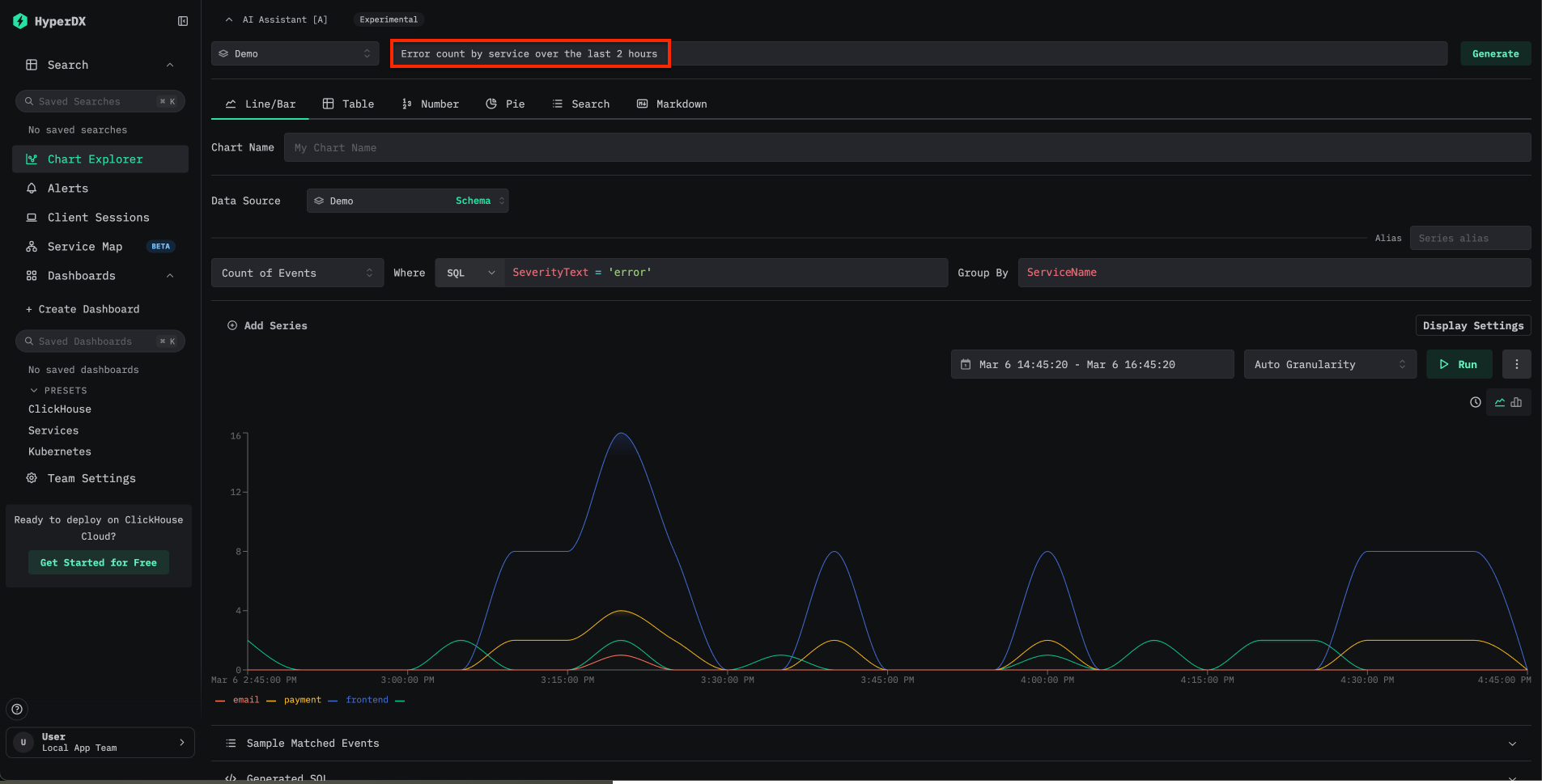Screen dimensions: 1542x784
Task: Collapse the sidebar using the panel icon
Action: point(183,21)
